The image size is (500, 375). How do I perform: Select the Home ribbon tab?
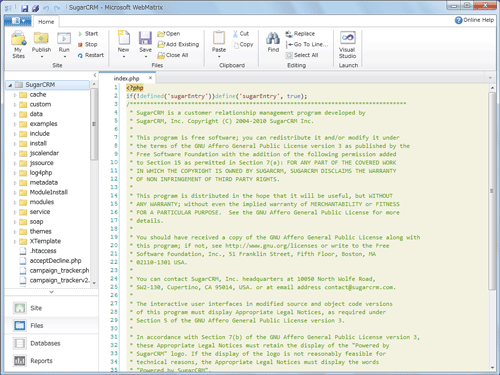click(x=46, y=22)
